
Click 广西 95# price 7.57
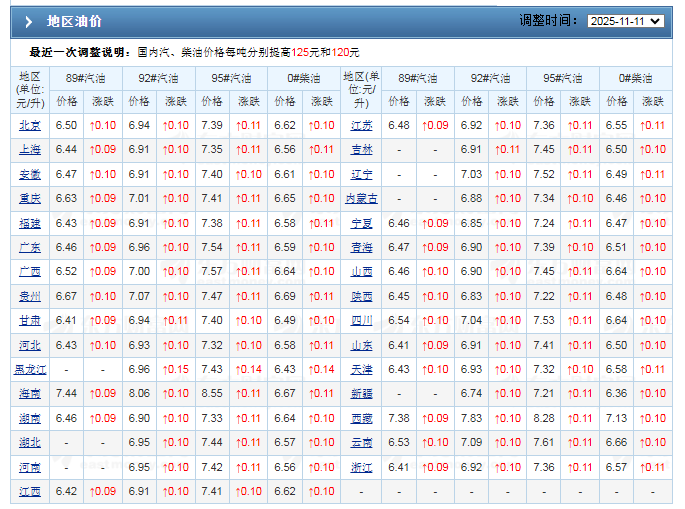pos(212,271)
